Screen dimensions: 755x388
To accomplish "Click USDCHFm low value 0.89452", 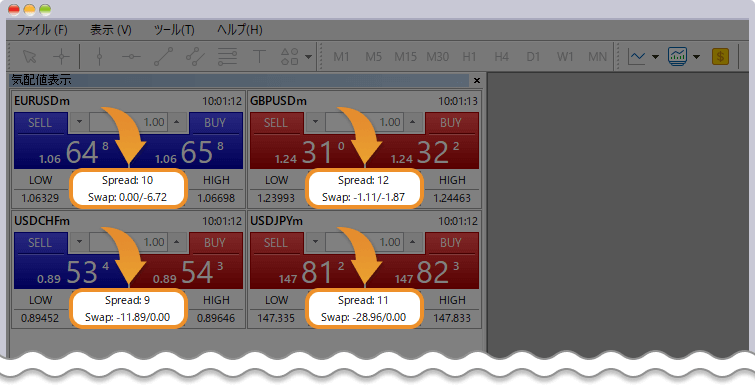I will (x=40, y=318).
